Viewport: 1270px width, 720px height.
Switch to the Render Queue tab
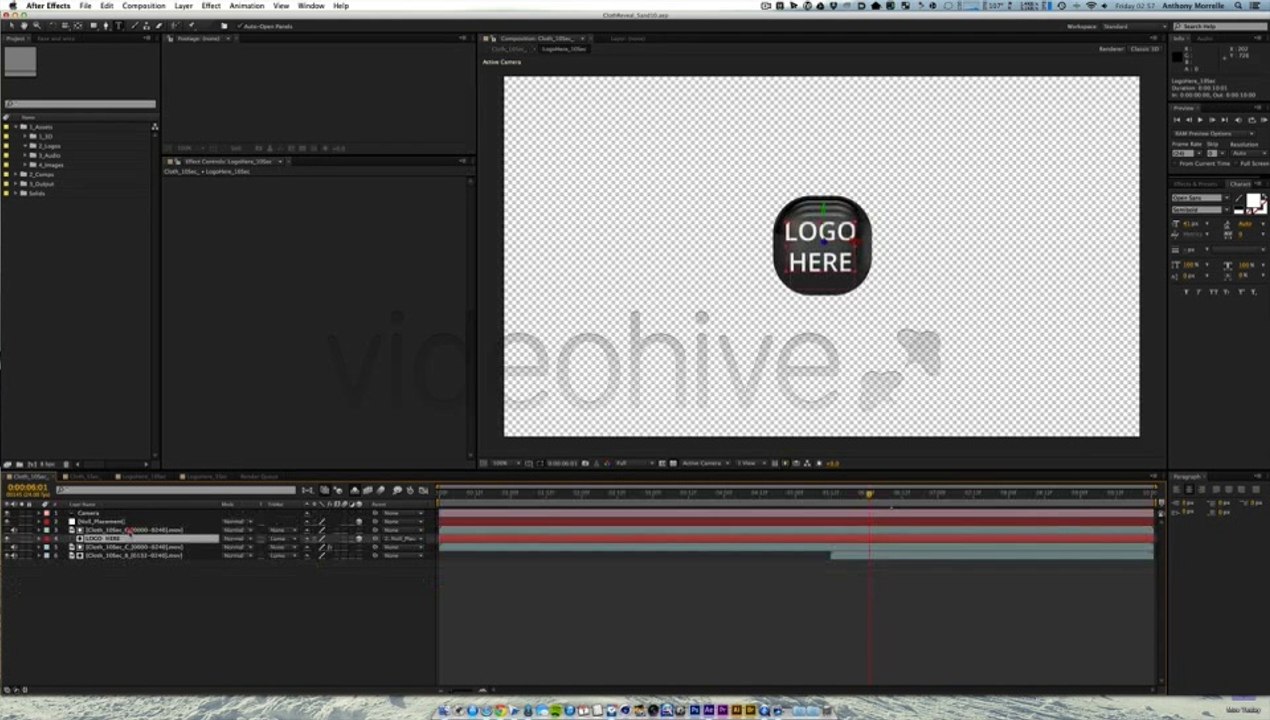(259, 476)
